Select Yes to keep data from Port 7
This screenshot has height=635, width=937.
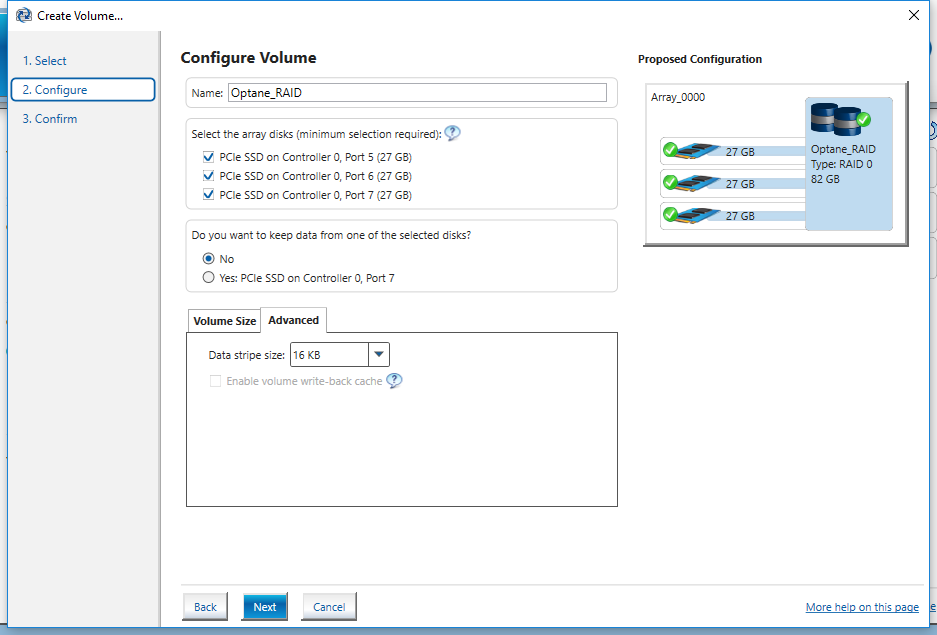(209, 278)
